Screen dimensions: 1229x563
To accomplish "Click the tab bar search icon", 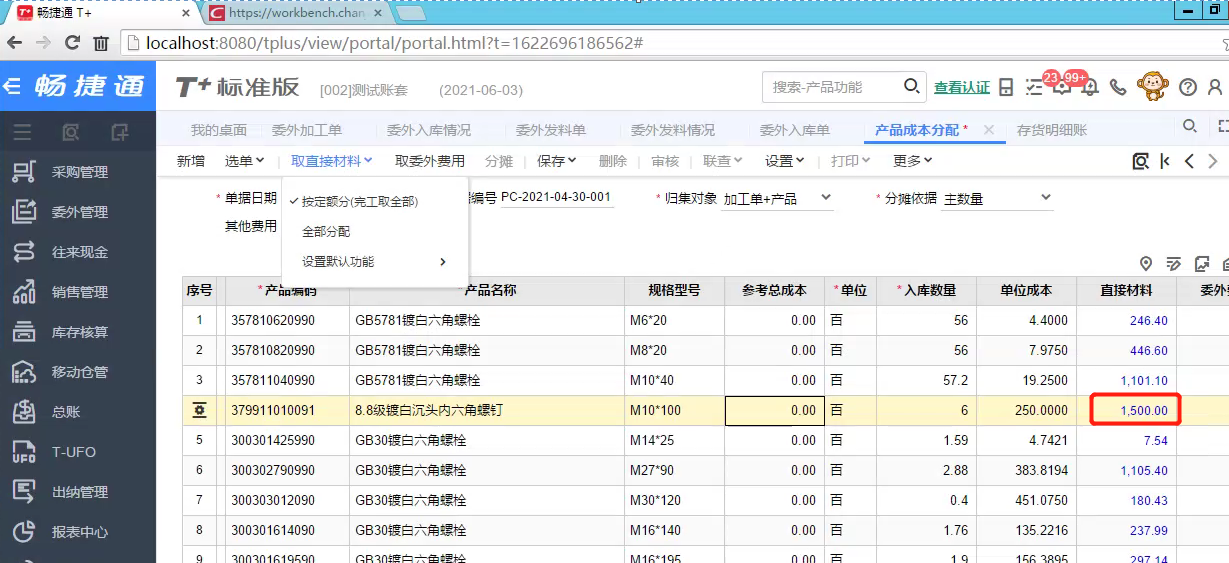I will click(1189, 127).
